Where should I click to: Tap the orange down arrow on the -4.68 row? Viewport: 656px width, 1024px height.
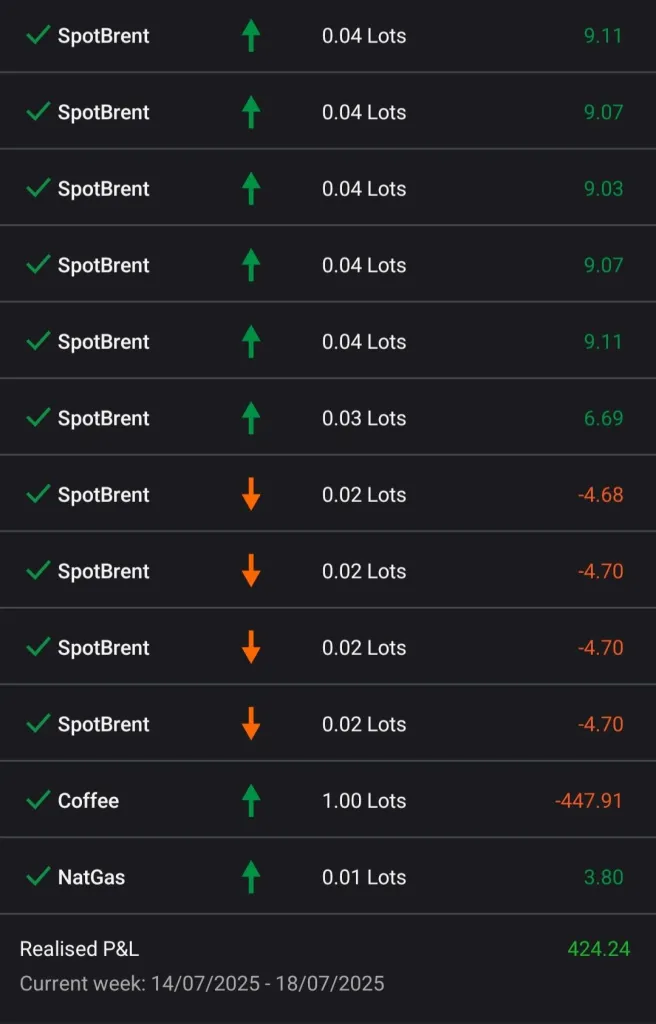(x=251, y=495)
